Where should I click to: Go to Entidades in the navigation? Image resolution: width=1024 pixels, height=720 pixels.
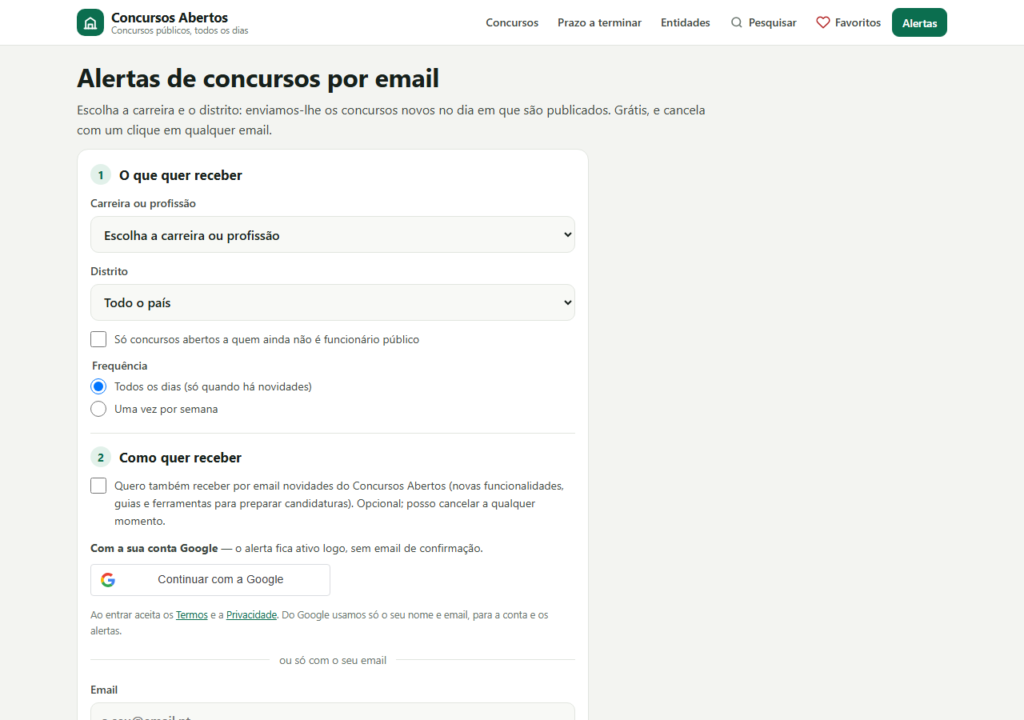[x=685, y=23]
